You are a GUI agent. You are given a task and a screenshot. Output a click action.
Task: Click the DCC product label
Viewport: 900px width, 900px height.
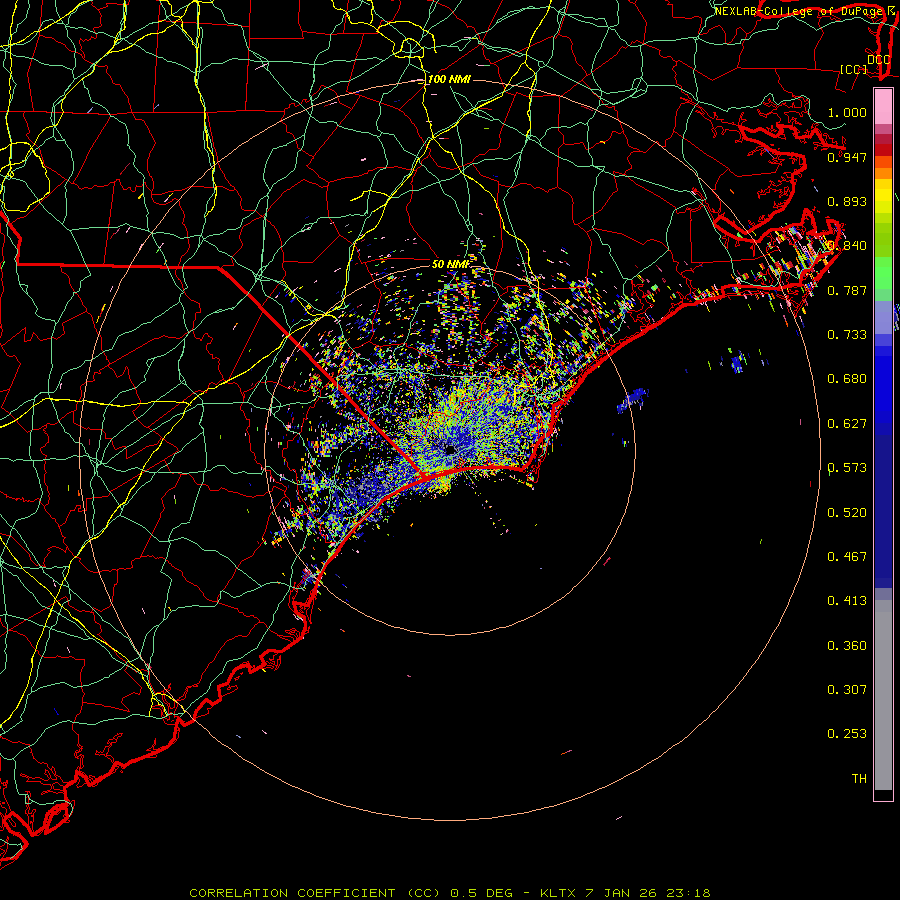tap(879, 60)
